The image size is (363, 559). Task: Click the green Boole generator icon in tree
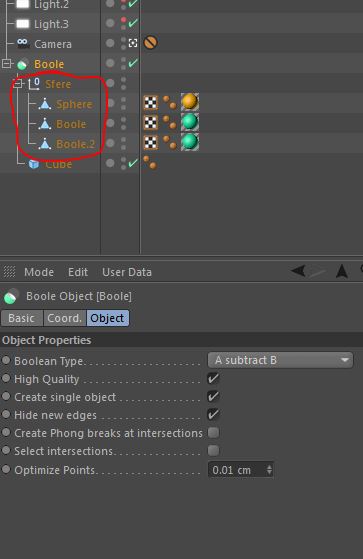click(x=22, y=64)
